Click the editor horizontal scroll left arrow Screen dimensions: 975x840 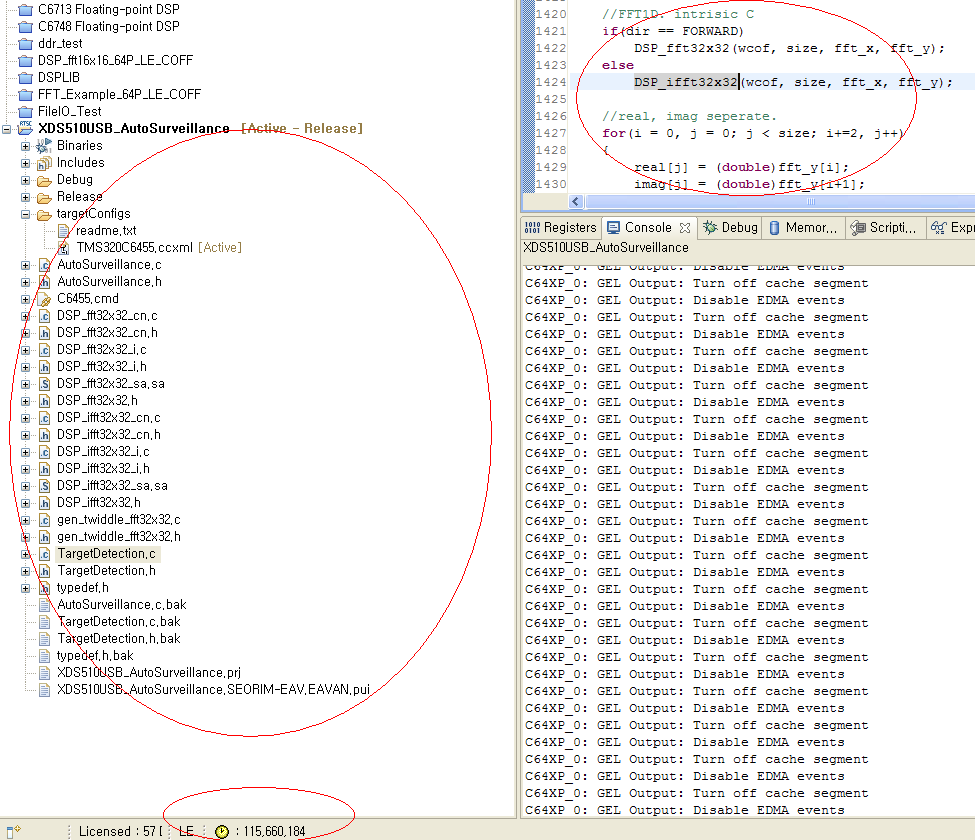pyautogui.click(x=576, y=201)
